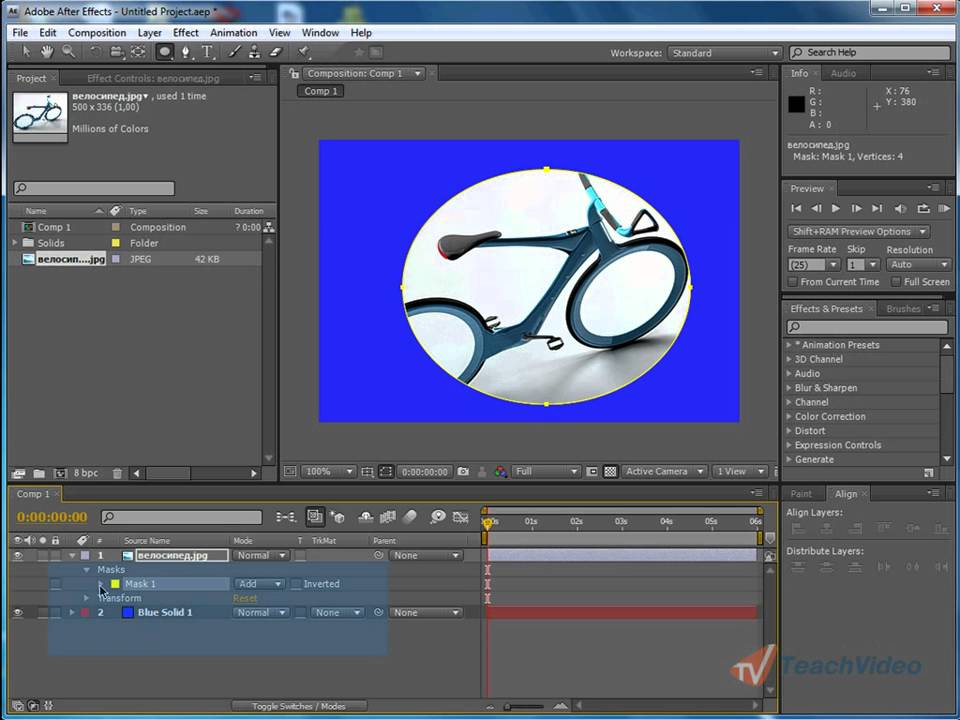Viewport: 960px width, 720px height.
Task: Toggle transparency grid in the viewer
Action: pyautogui.click(x=610, y=471)
